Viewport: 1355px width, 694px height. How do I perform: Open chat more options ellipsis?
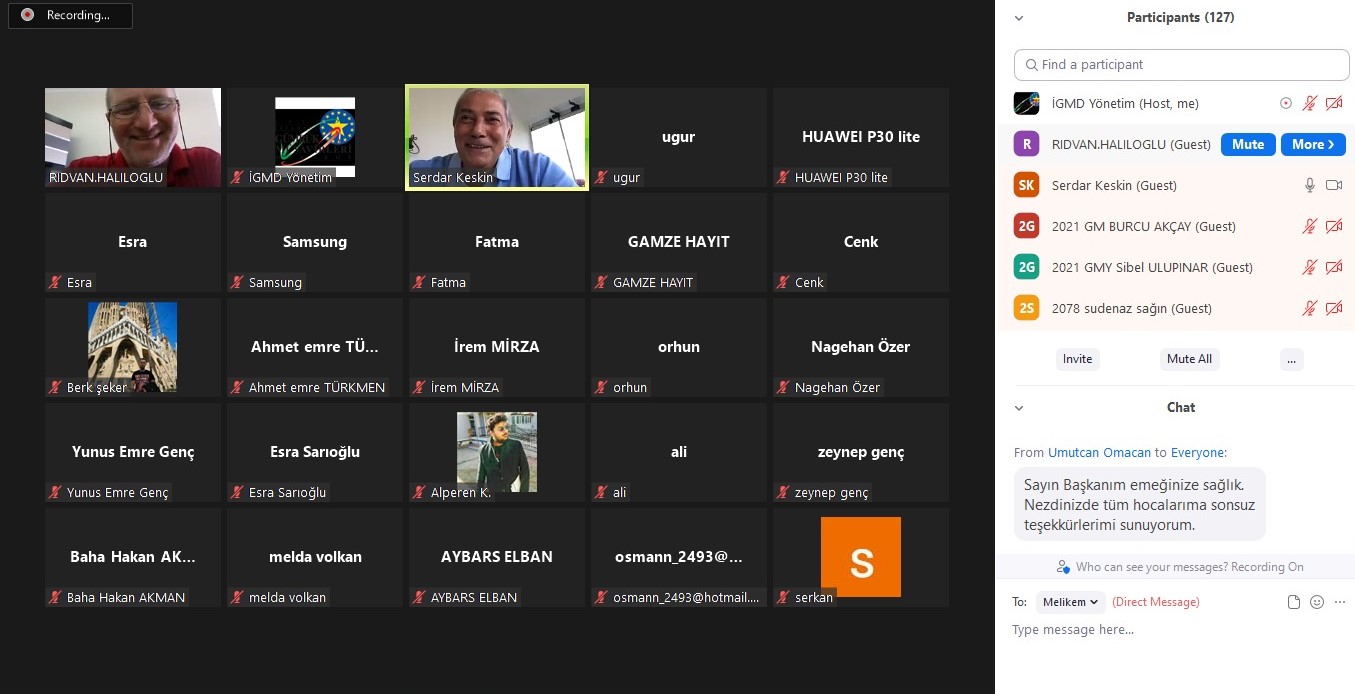1340,602
